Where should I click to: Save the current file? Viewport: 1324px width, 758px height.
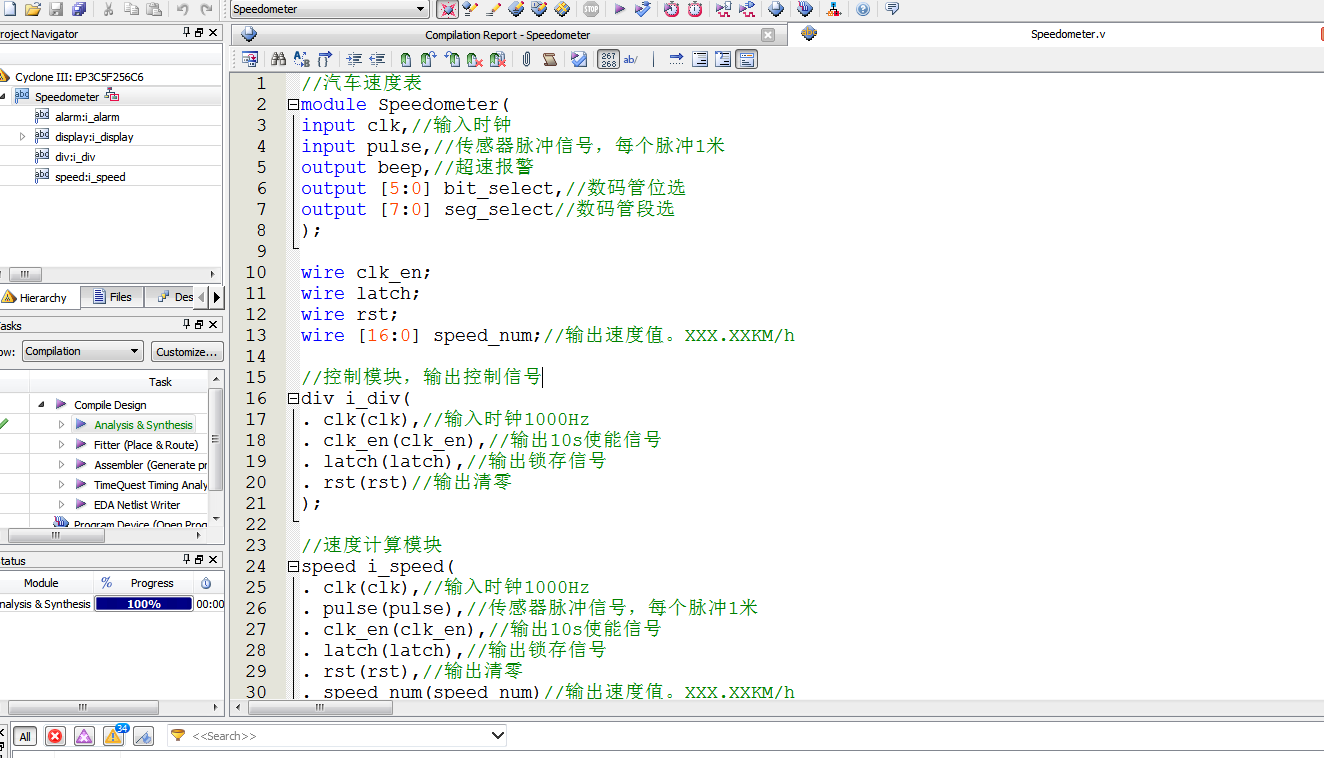coord(56,9)
